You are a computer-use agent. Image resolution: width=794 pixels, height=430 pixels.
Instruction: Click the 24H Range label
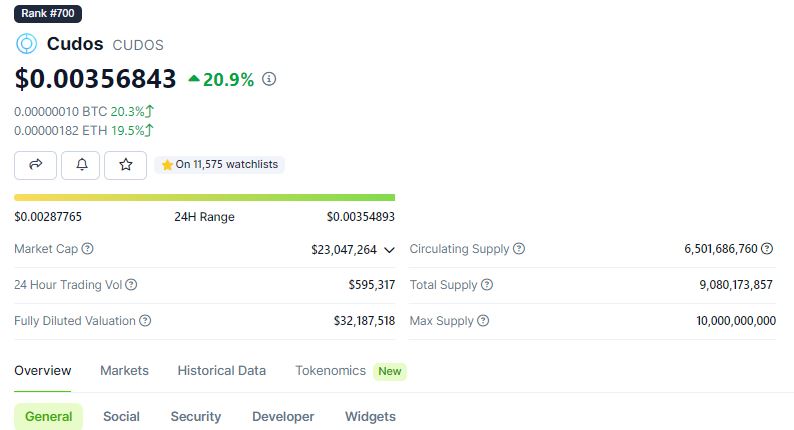tap(204, 217)
